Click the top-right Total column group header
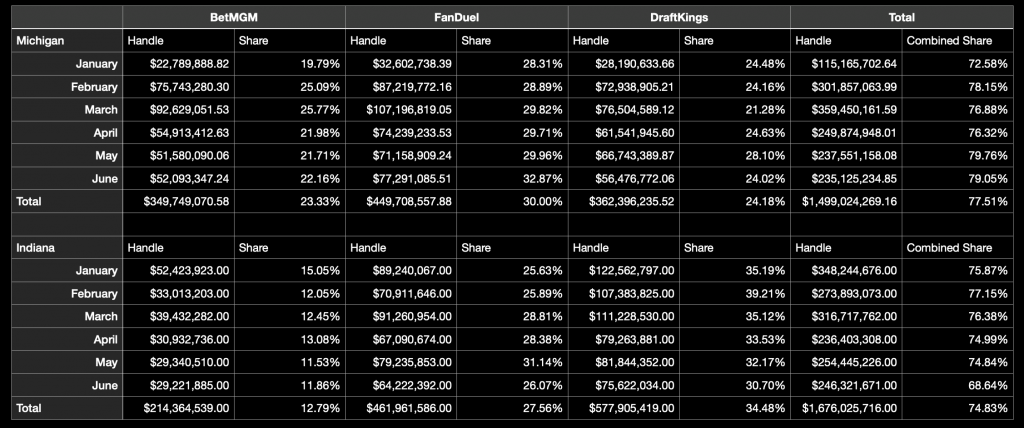The width and height of the screenshot is (1024, 428). [904, 17]
